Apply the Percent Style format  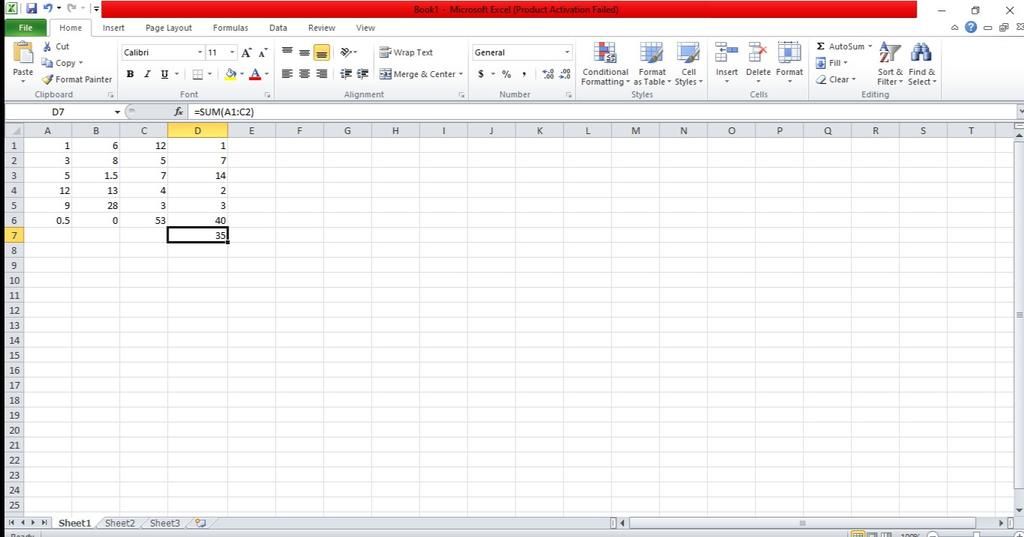tap(506, 74)
